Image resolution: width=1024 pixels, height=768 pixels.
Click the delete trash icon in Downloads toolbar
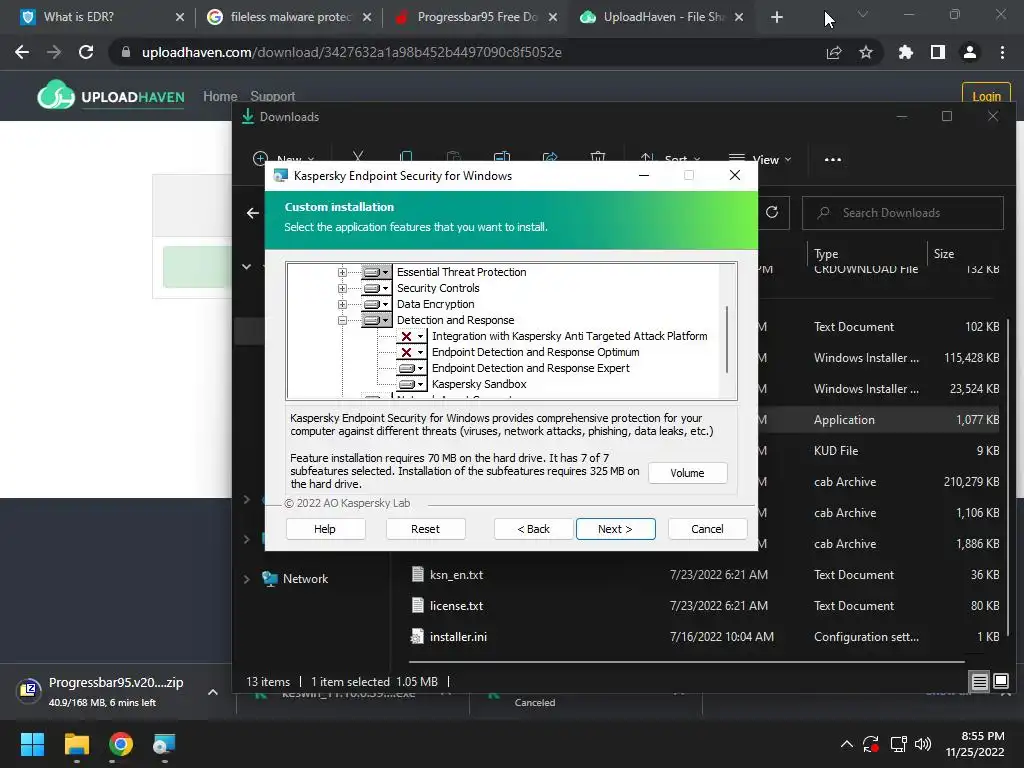(x=598, y=157)
